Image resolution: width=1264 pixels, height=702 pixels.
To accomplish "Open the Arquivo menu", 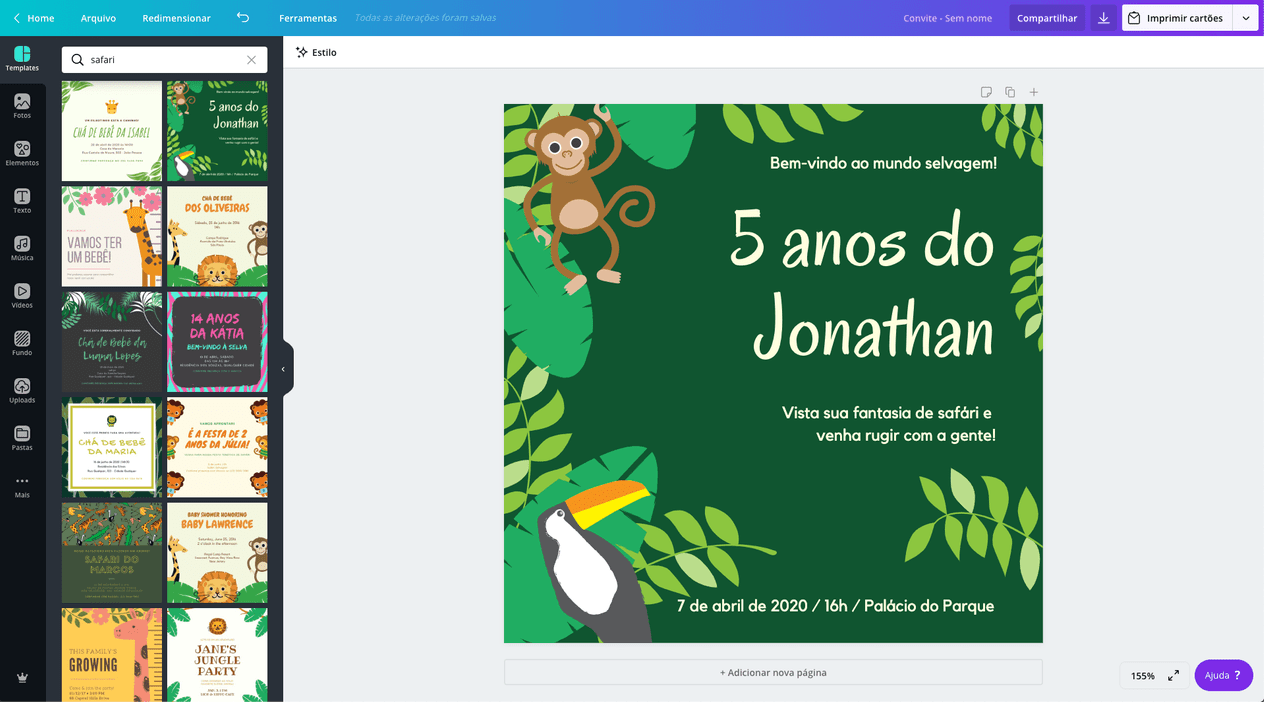I will click(x=98, y=18).
